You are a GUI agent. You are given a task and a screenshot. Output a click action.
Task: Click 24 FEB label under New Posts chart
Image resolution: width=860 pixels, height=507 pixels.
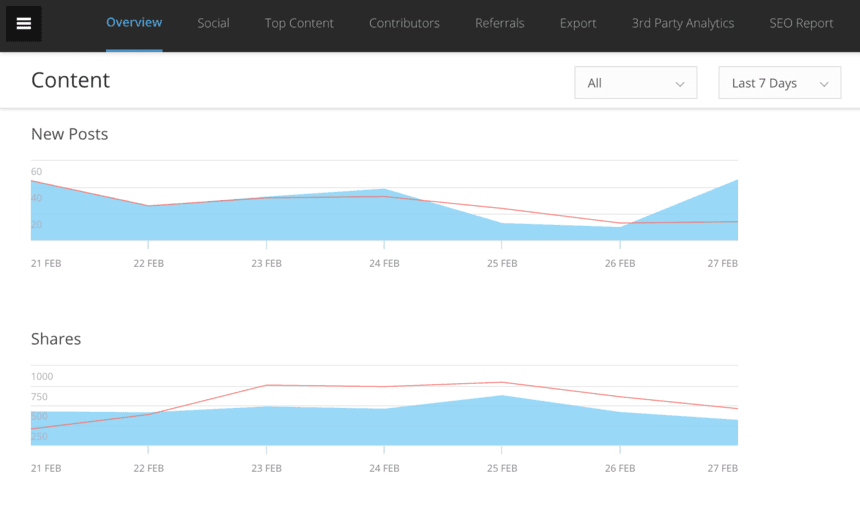pyautogui.click(x=384, y=264)
